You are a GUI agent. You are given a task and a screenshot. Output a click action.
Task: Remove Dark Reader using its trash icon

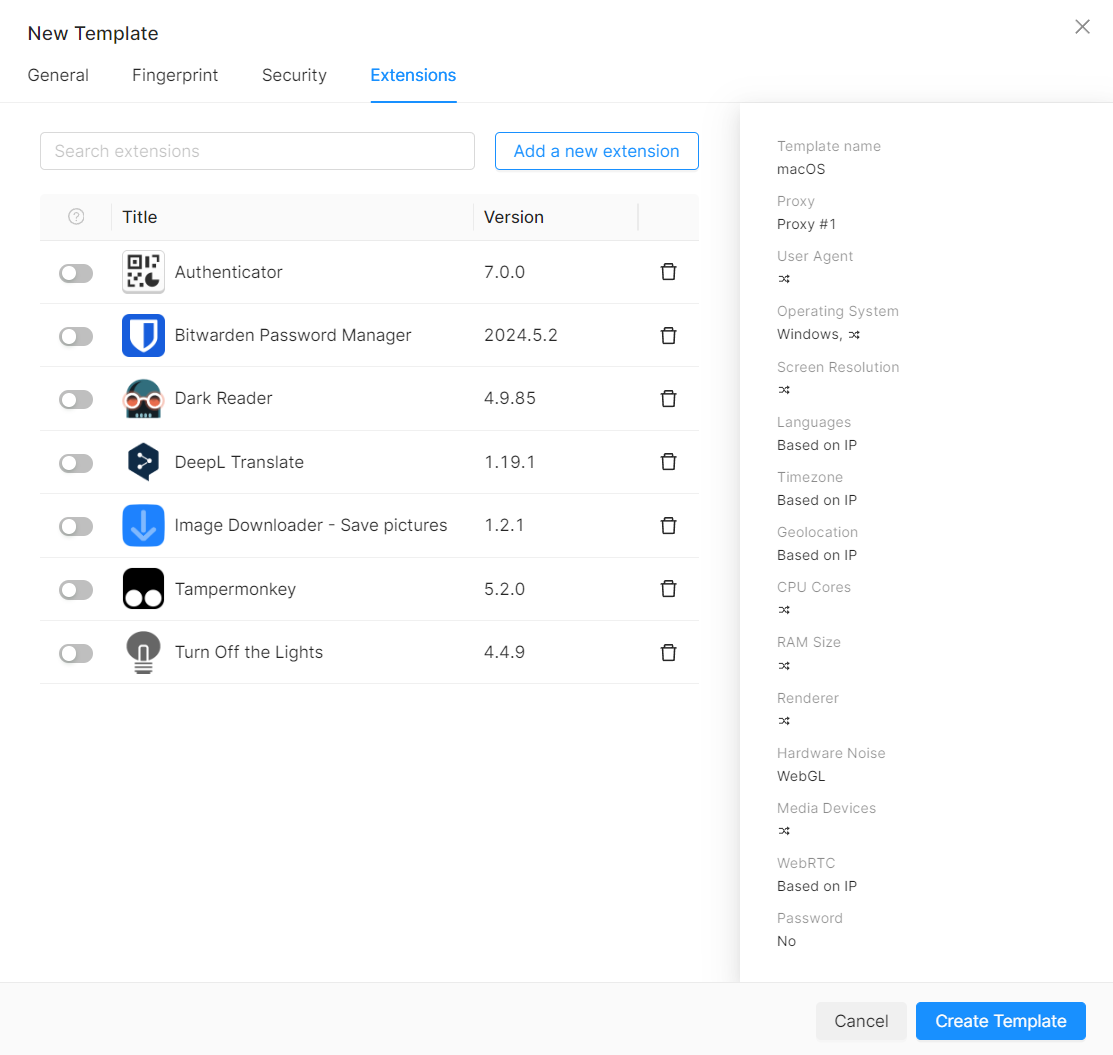(x=668, y=398)
